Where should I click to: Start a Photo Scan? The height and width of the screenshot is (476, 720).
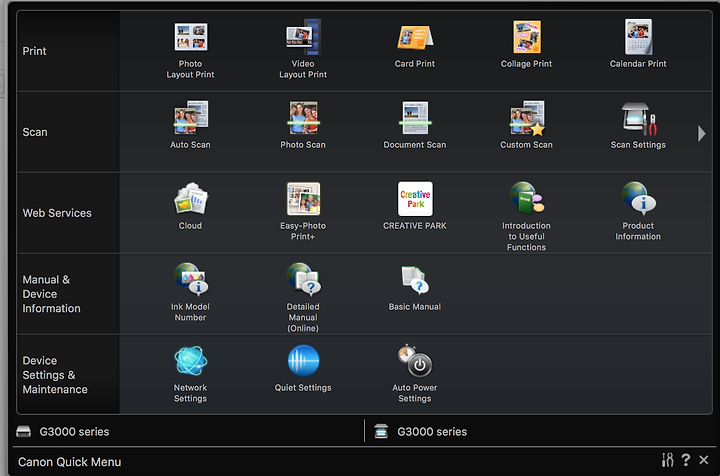tap(303, 125)
